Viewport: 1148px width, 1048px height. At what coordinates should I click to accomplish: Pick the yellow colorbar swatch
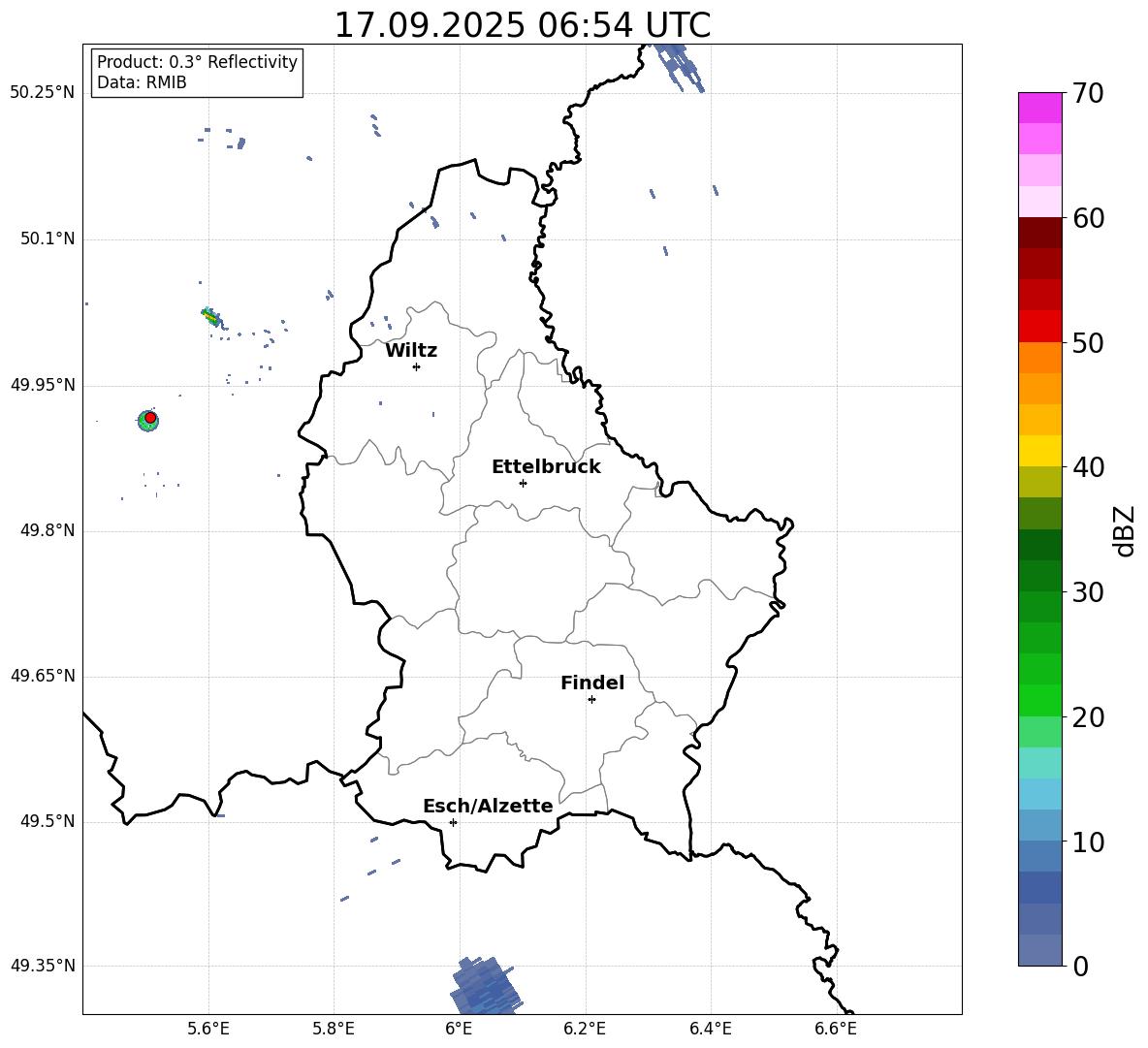[1040, 451]
